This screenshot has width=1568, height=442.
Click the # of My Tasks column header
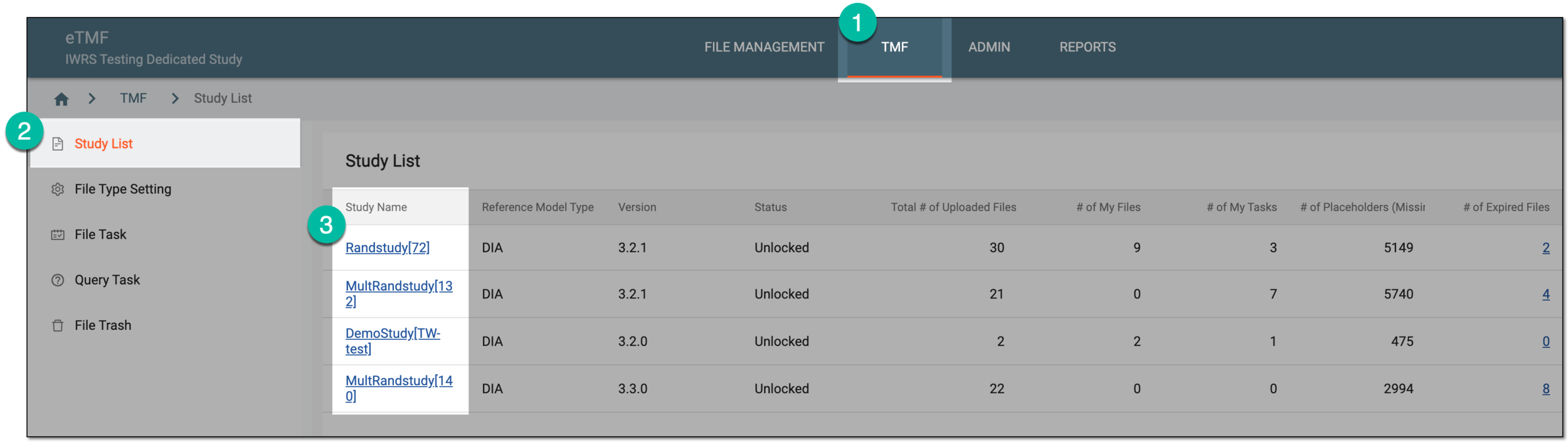pos(1241,208)
